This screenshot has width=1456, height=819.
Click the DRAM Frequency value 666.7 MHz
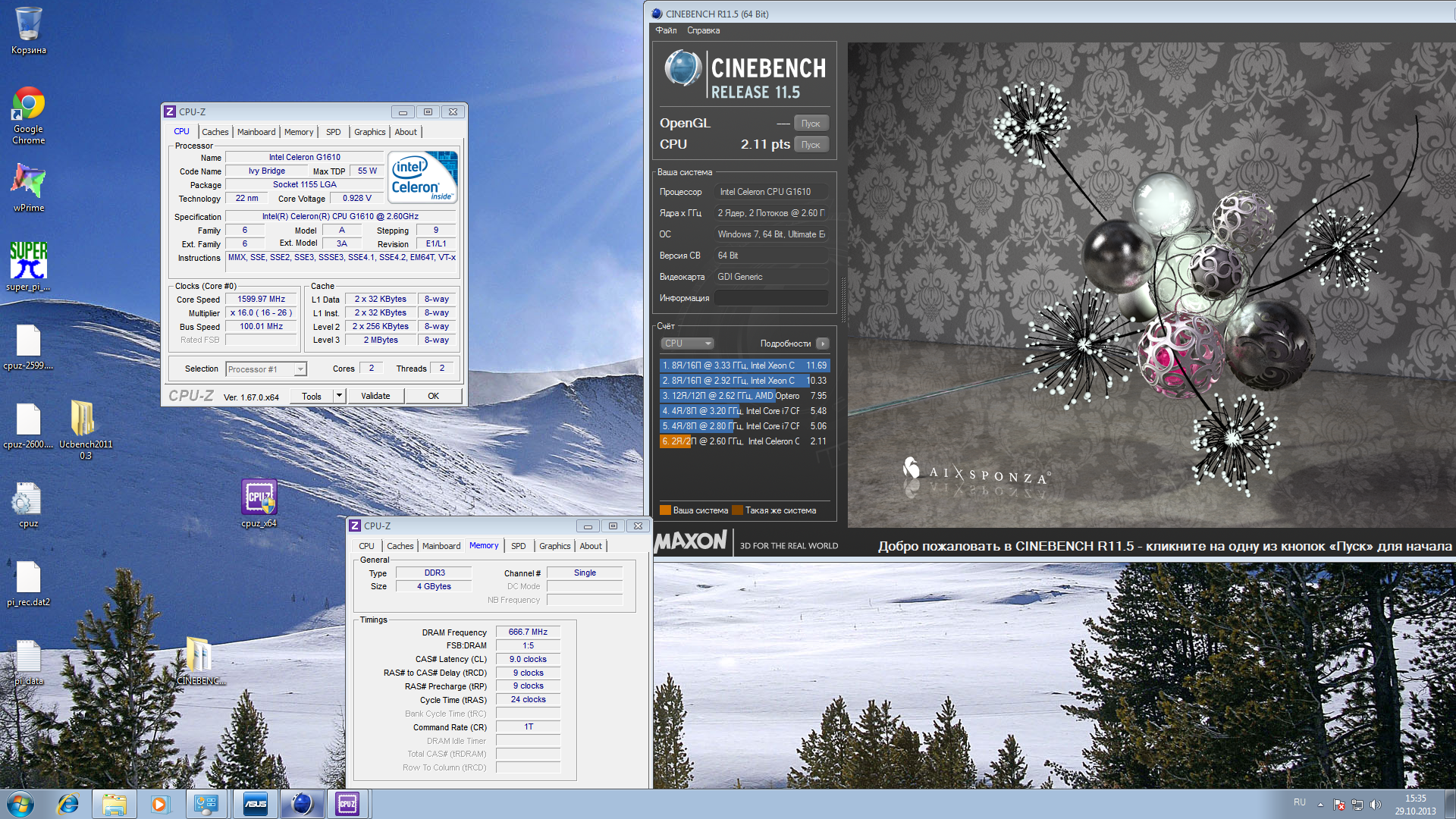click(x=528, y=632)
